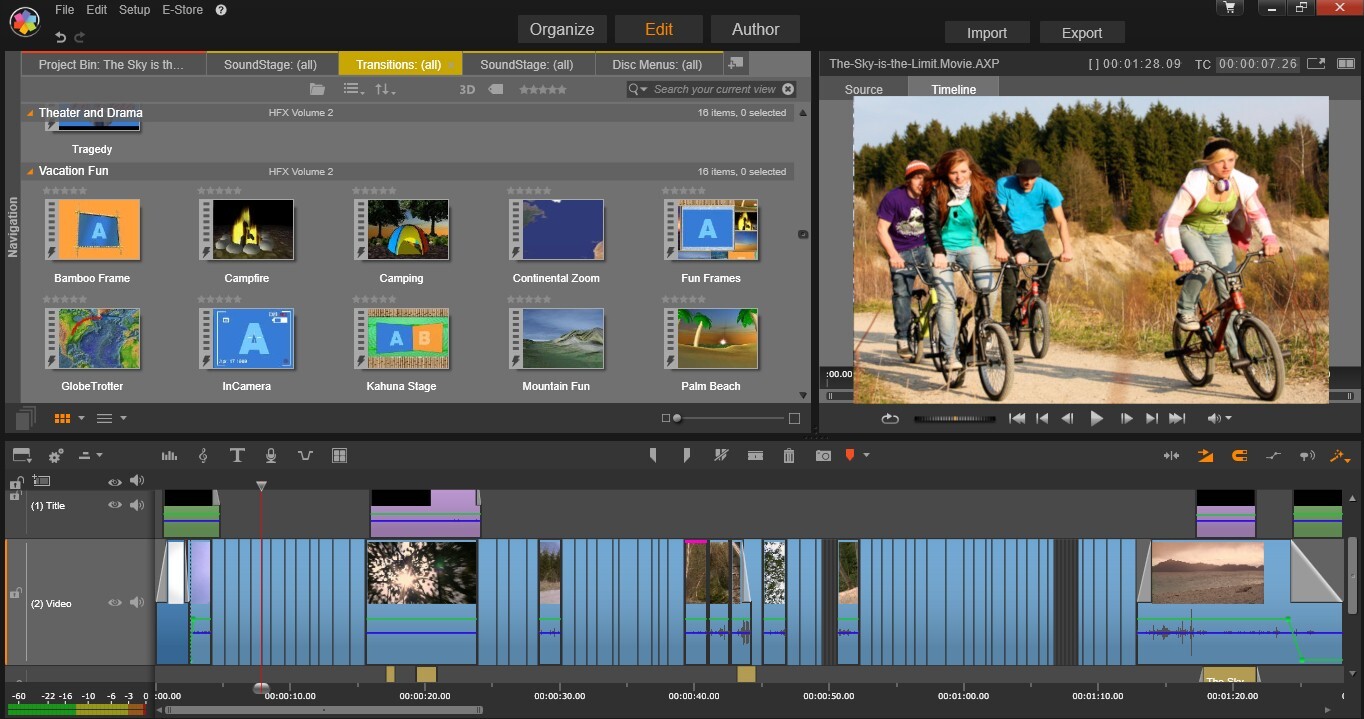The height and width of the screenshot is (719, 1364).
Task: Jump to start of movie
Action: point(1017,419)
